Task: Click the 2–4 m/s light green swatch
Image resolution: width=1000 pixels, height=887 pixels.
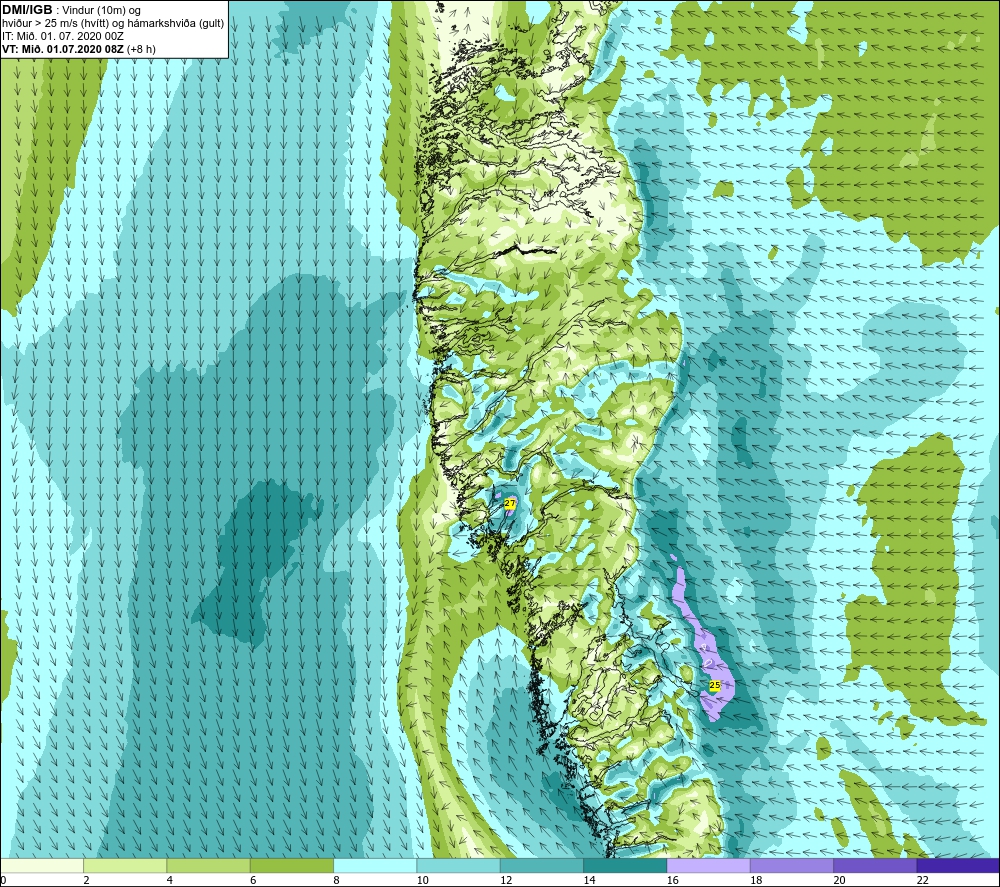Action: coord(125,865)
